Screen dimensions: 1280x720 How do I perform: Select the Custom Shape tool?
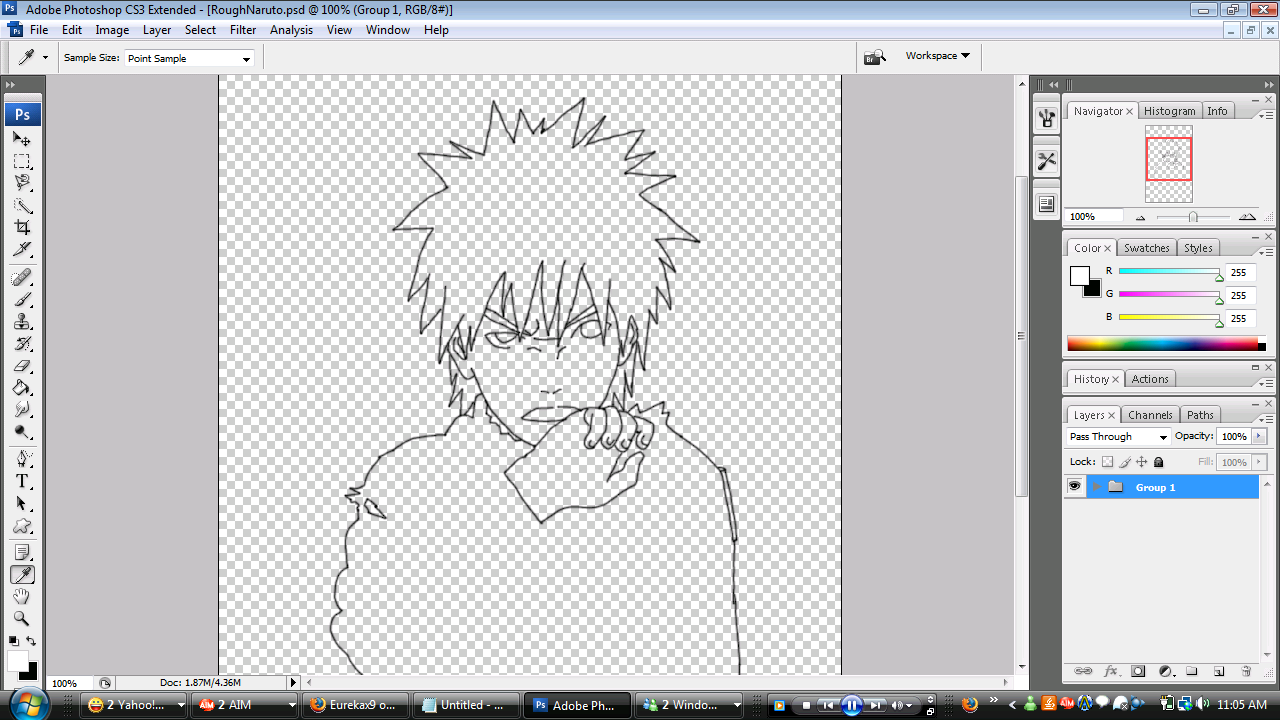[x=22, y=525]
